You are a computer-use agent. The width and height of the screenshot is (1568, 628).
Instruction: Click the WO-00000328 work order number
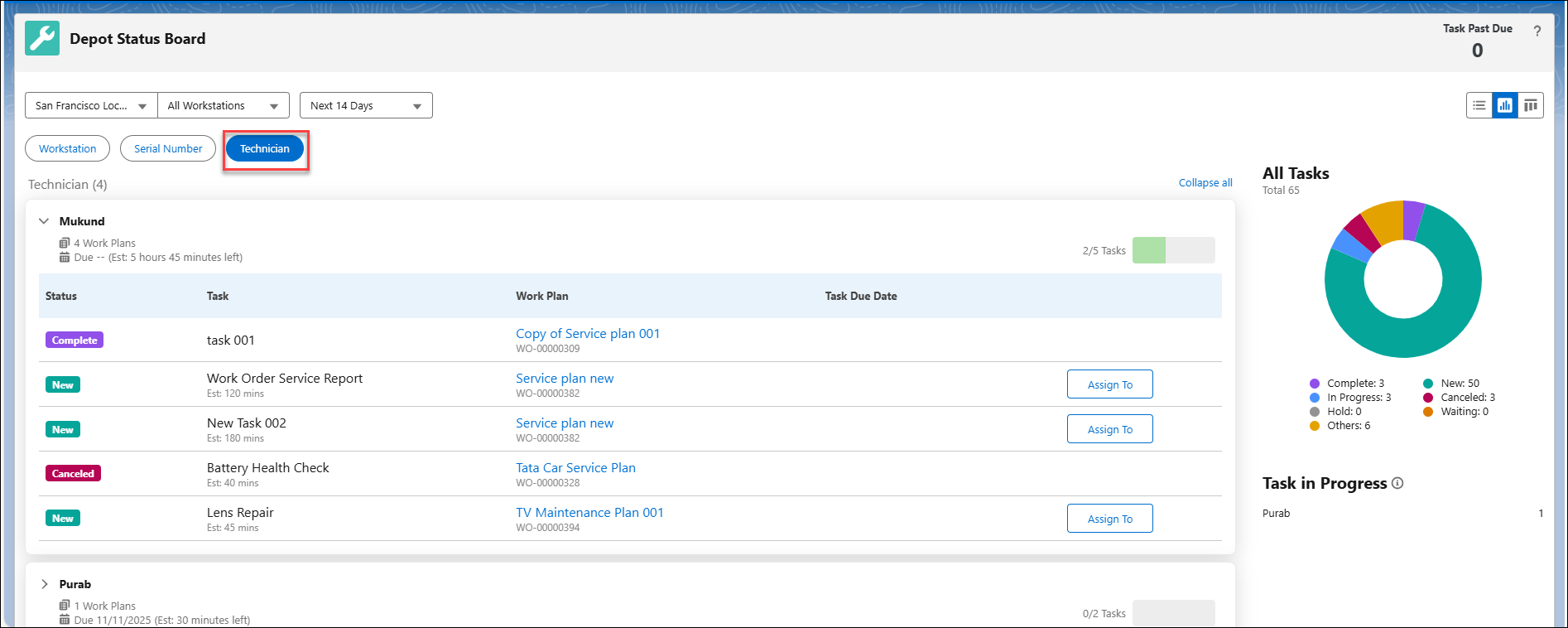coord(548,482)
